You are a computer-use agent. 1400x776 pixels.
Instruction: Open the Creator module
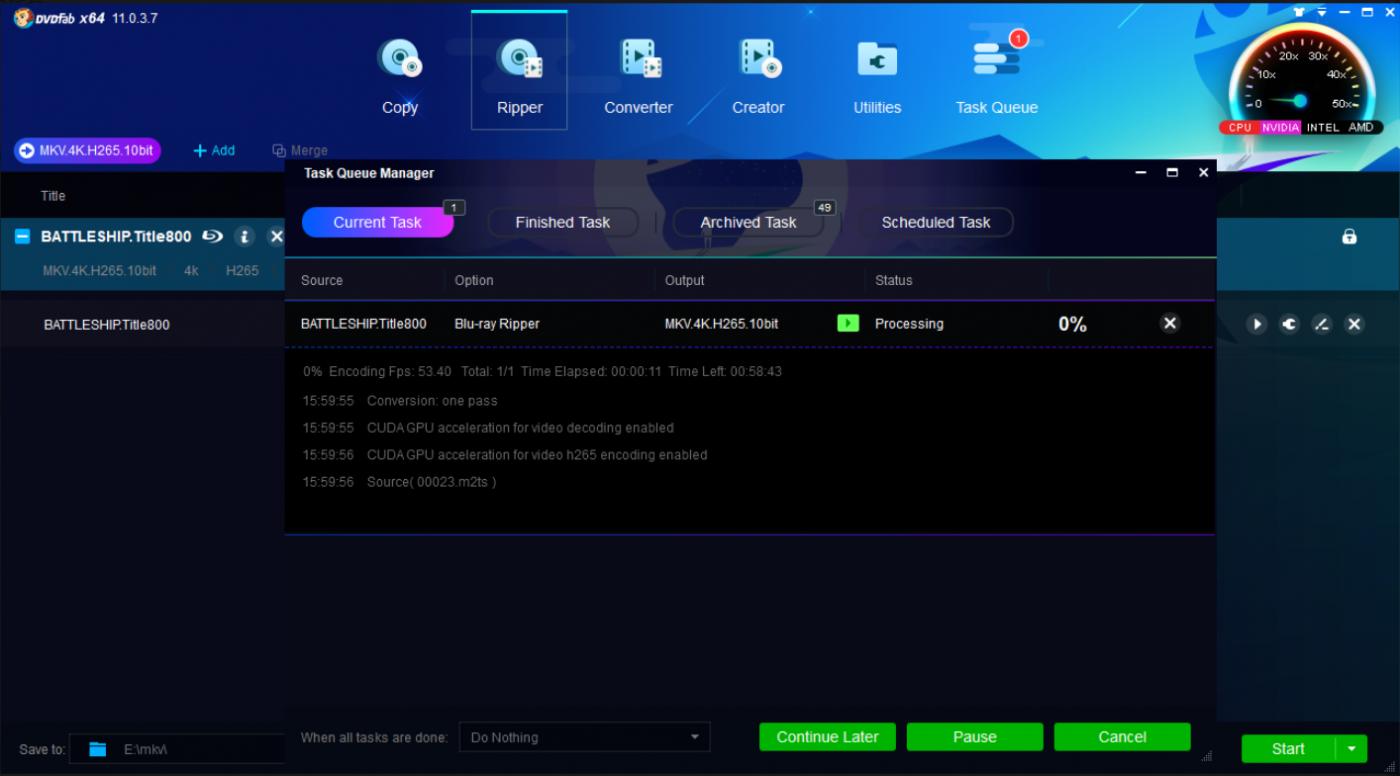[758, 74]
